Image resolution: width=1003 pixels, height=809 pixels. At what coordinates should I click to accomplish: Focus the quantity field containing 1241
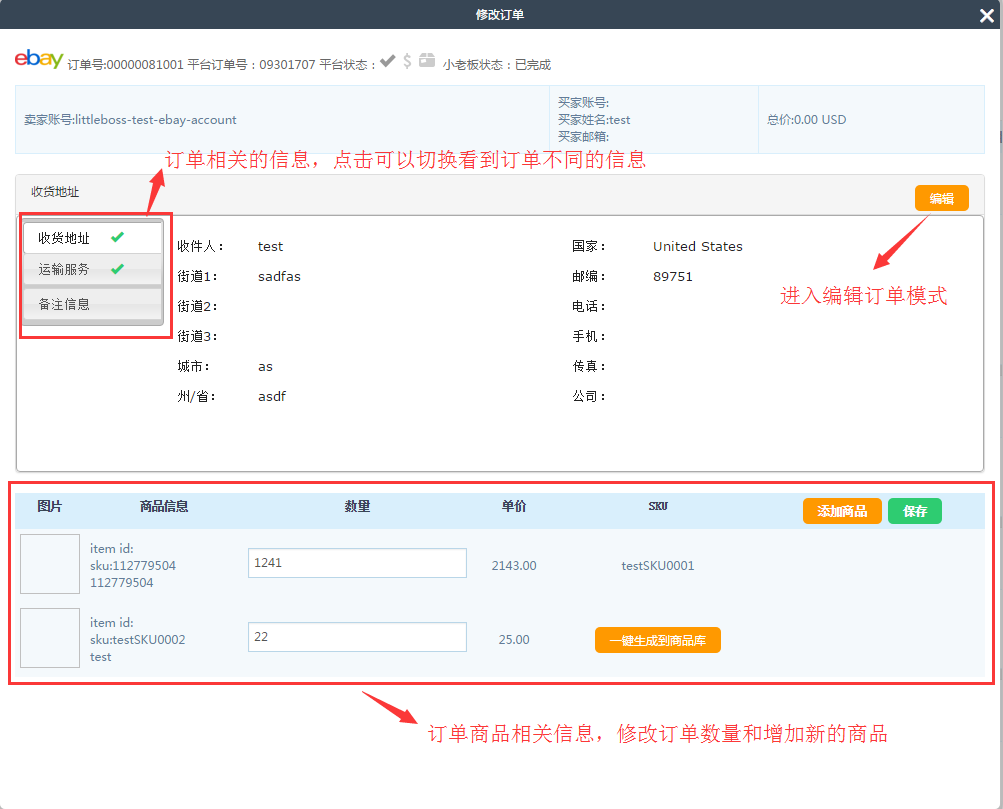[x=357, y=563]
